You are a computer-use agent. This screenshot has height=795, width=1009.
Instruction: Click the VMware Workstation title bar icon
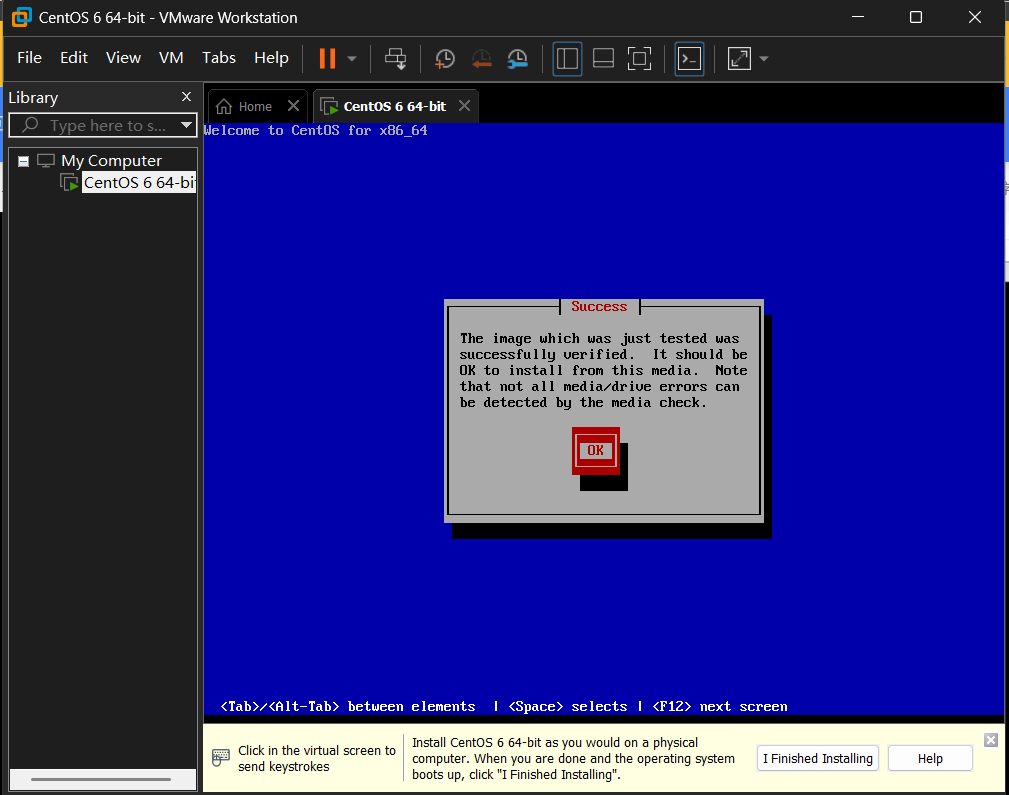pos(21,17)
